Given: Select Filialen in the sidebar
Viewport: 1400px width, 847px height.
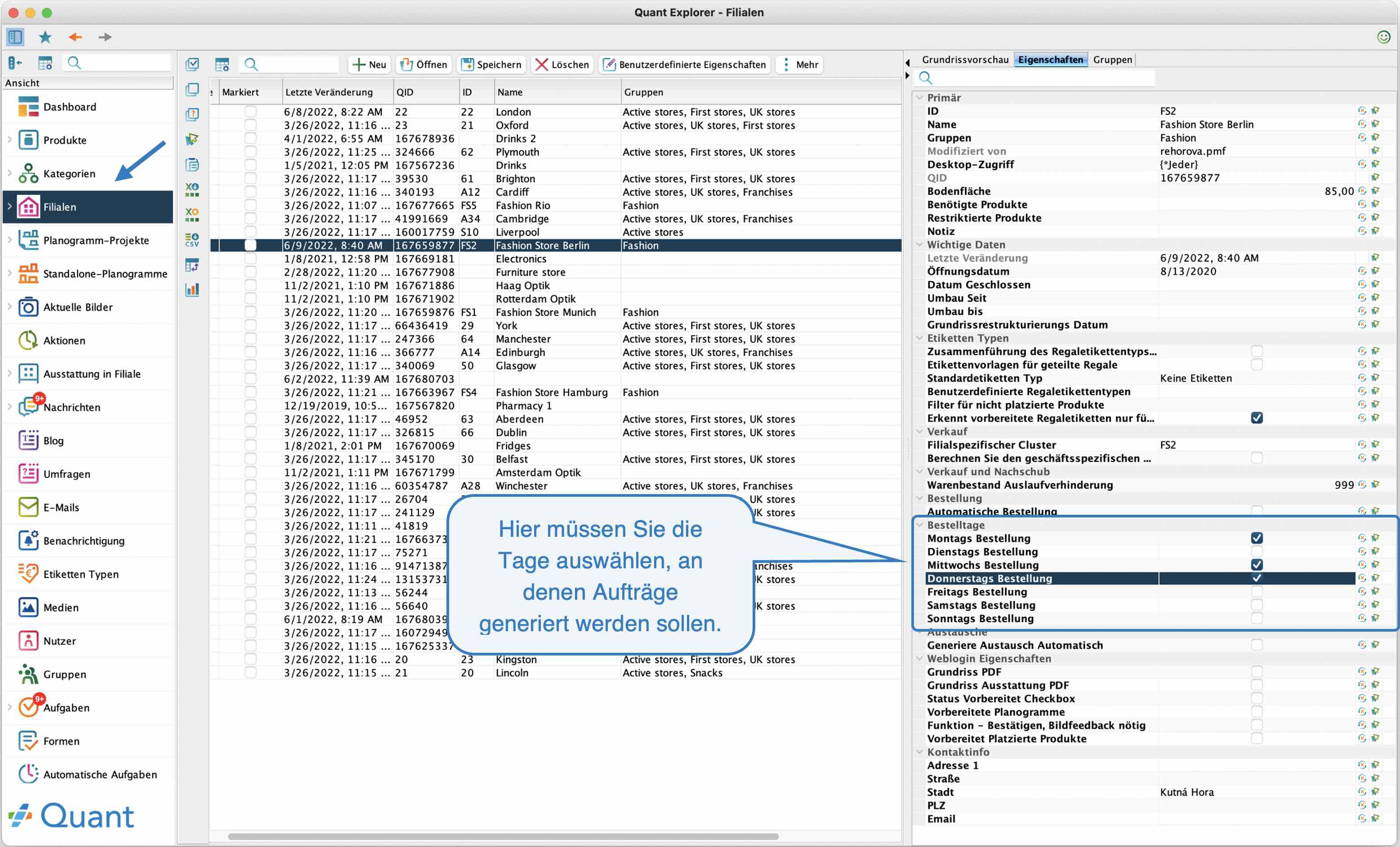Looking at the screenshot, I should [x=88, y=207].
